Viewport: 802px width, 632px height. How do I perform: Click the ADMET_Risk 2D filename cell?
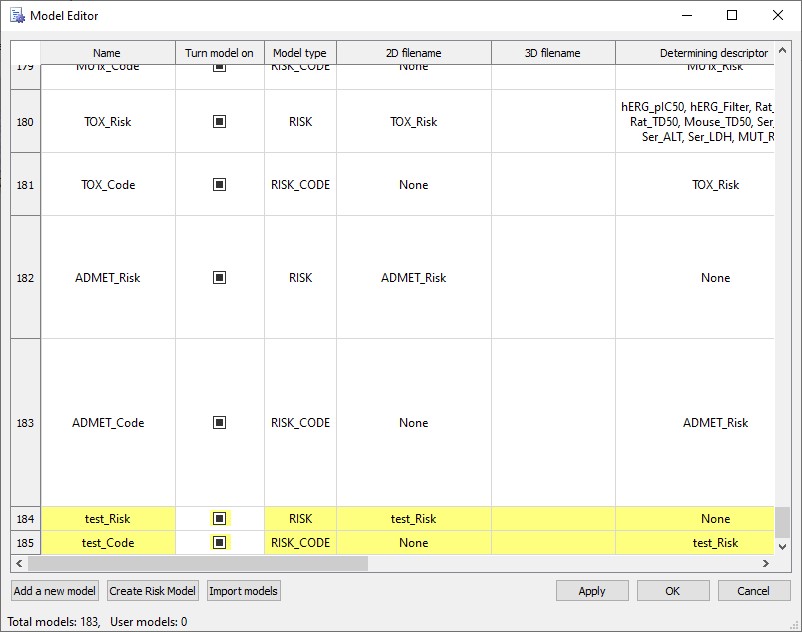(x=414, y=278)
